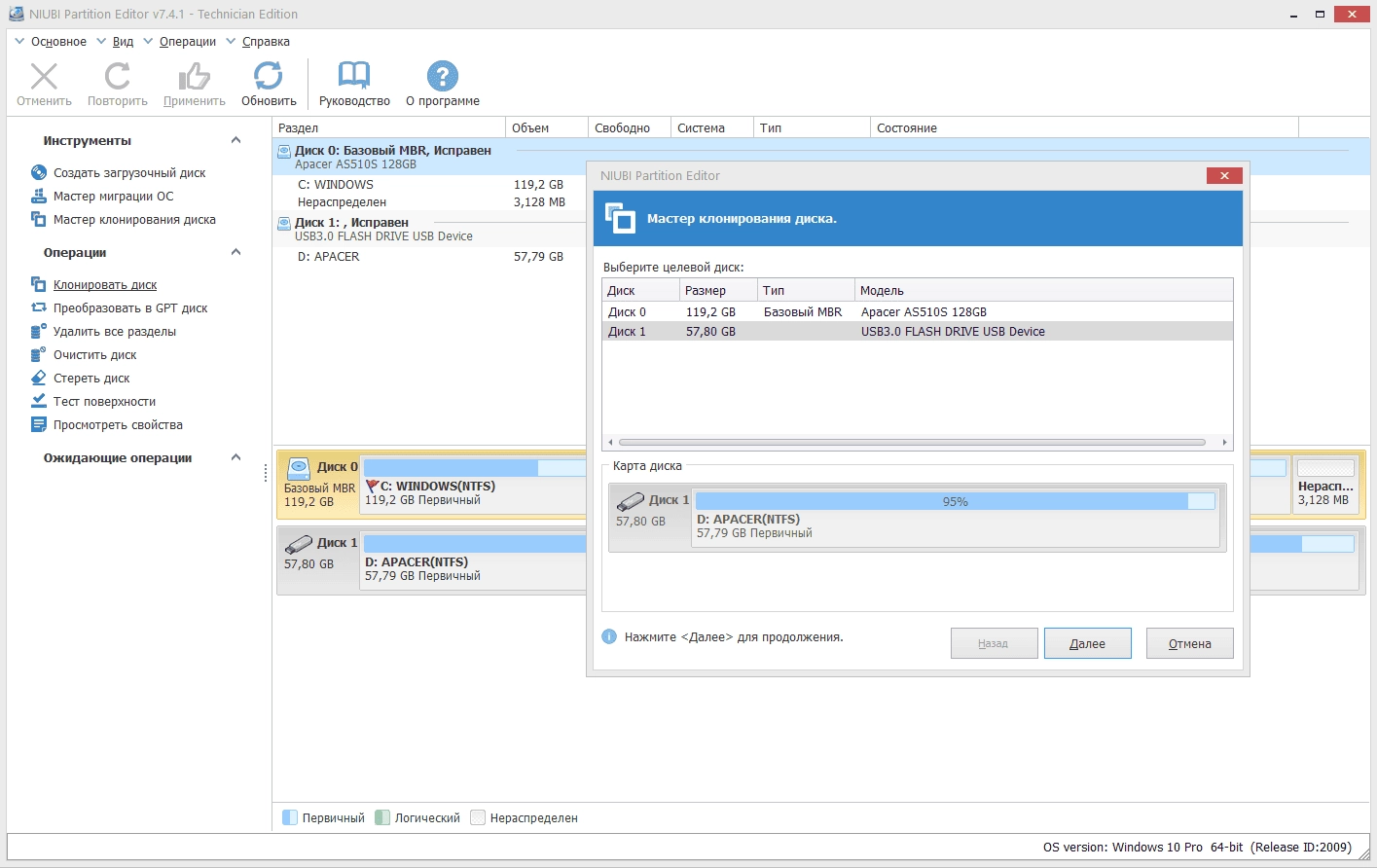Screen dimensions: 1377x868
Task: Select D: APACER row in partition list
Action: (x=430, y=256)
